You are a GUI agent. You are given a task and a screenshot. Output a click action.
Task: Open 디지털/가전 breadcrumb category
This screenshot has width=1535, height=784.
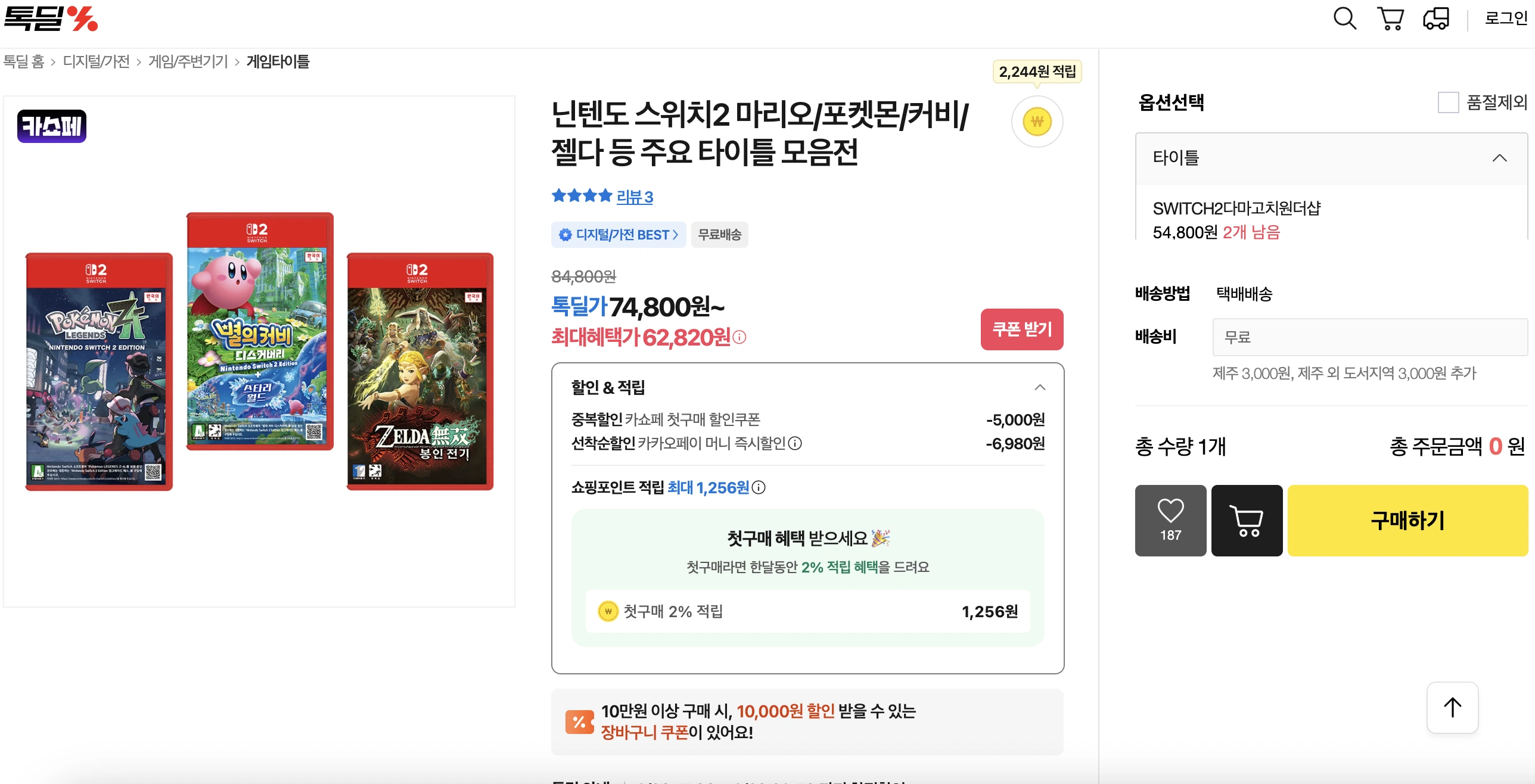[x=96, y=61]
